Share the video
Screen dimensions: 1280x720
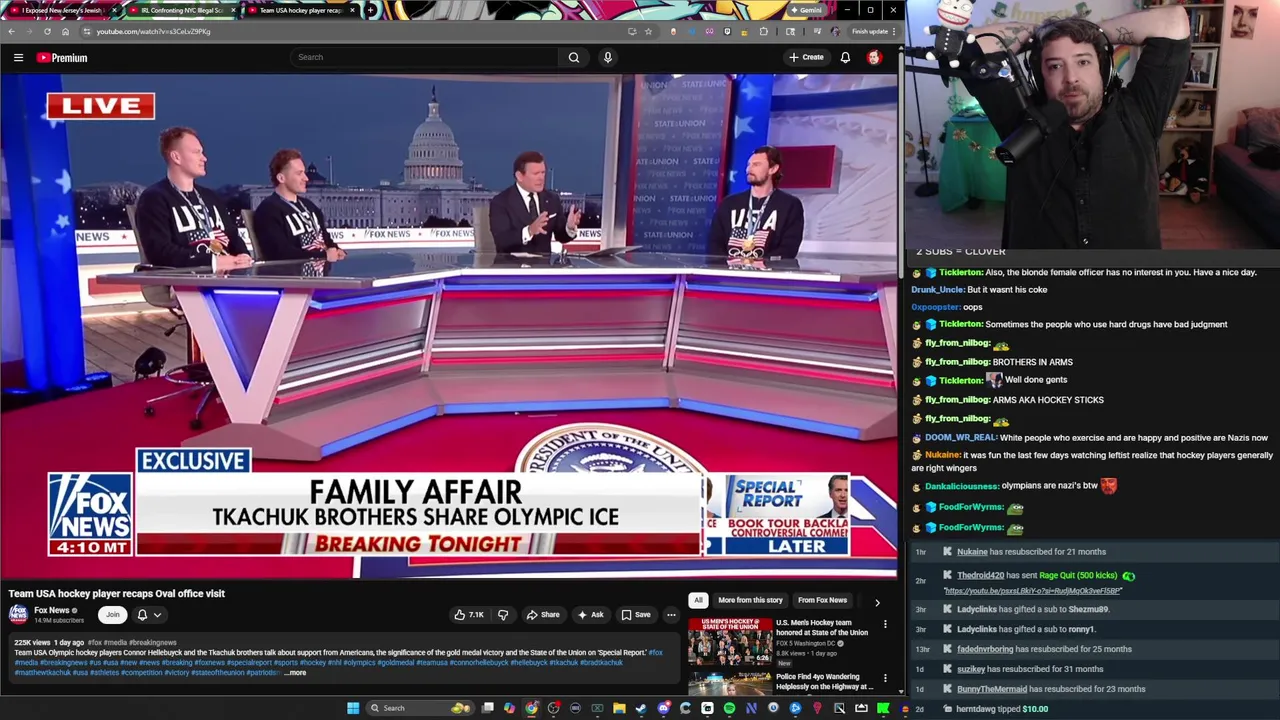[x=543, y=615]
